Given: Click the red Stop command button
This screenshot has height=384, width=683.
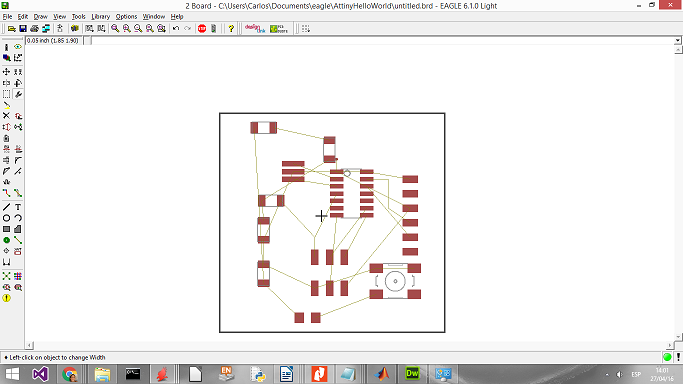Looking at the screenshot, I should 202,29.
